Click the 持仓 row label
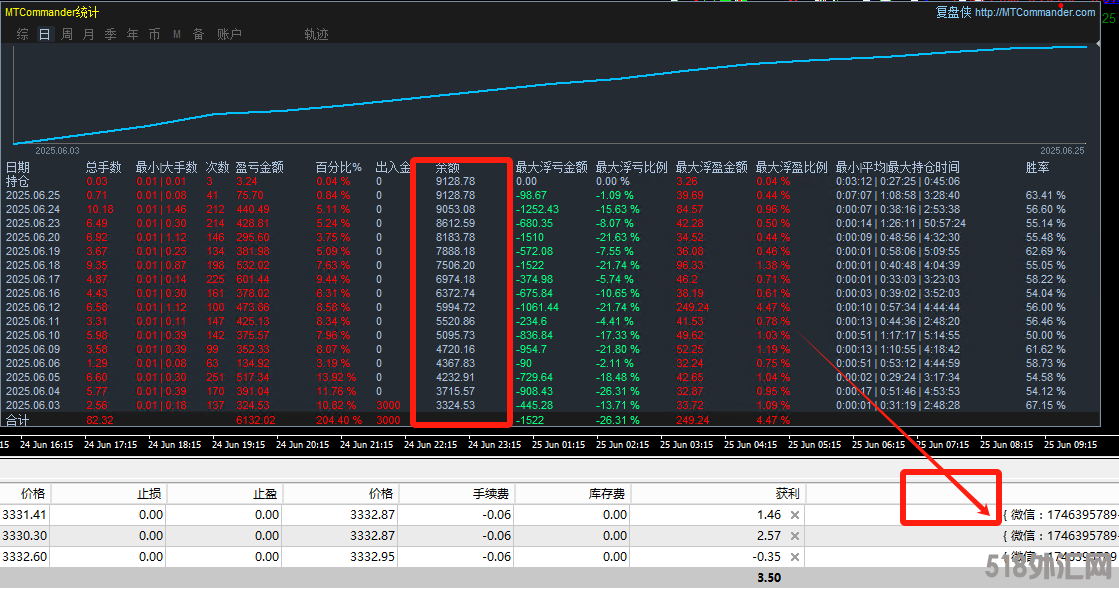This screenshot has height=590, width=1119. point(18,182)
